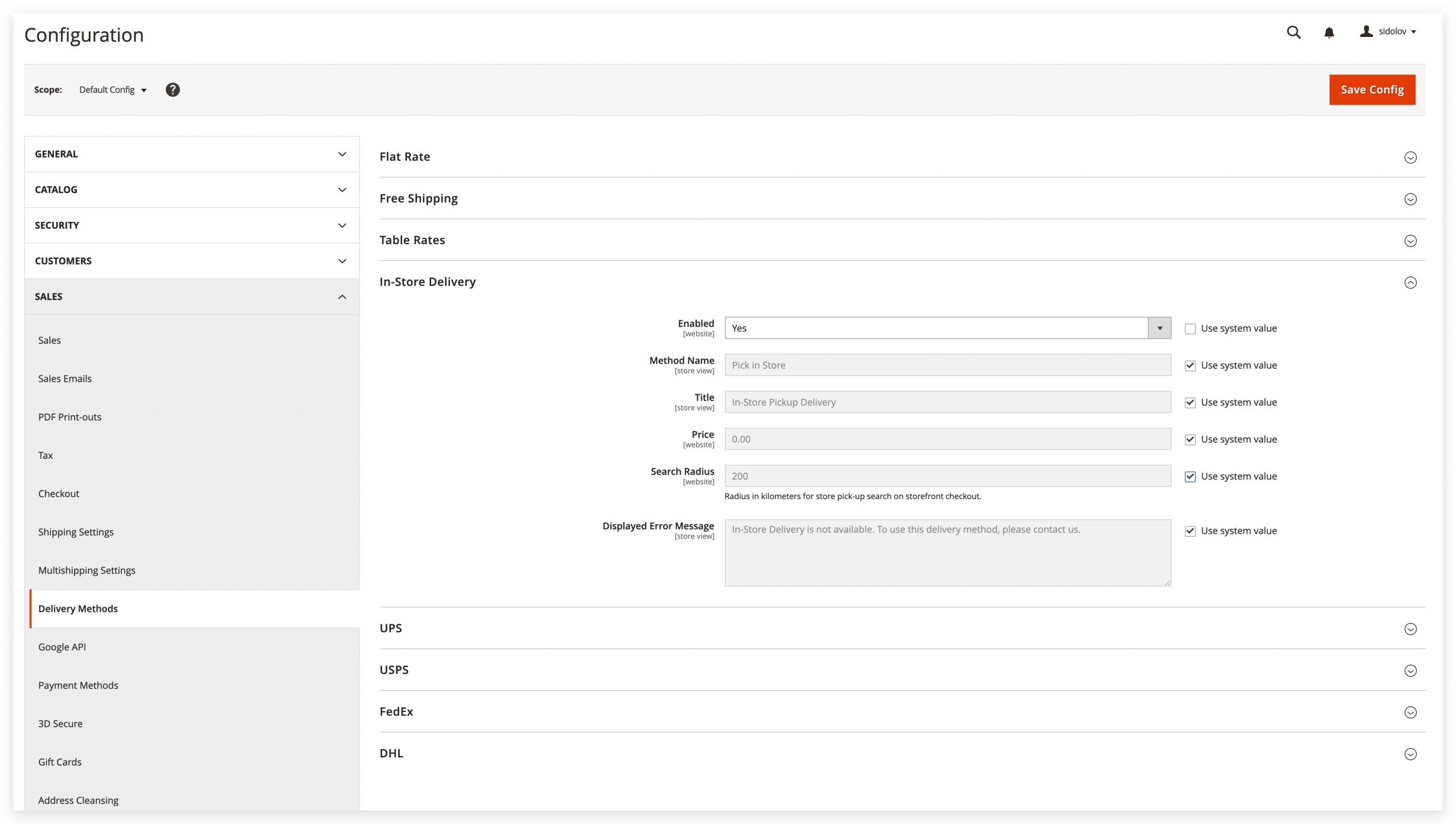Open the Shipping Settings item
Image resolution: width=1456 pixels, height=824 pixels.
pyautogui.click(x=76, y=532)
